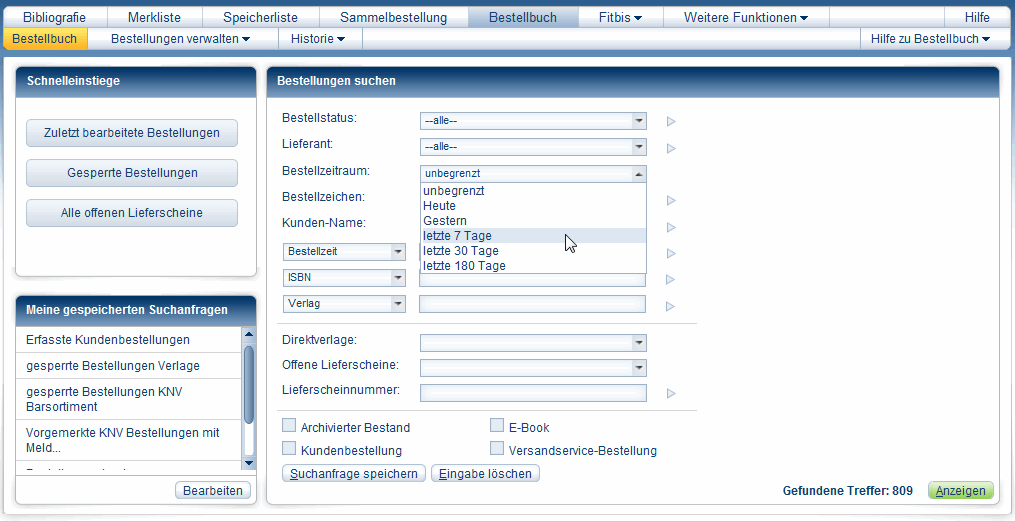The width and height of the screenshot is (1015, 522).
Task: Click the arrow icon beside Lieferant dropdown
Action: [x=671, y=148]
